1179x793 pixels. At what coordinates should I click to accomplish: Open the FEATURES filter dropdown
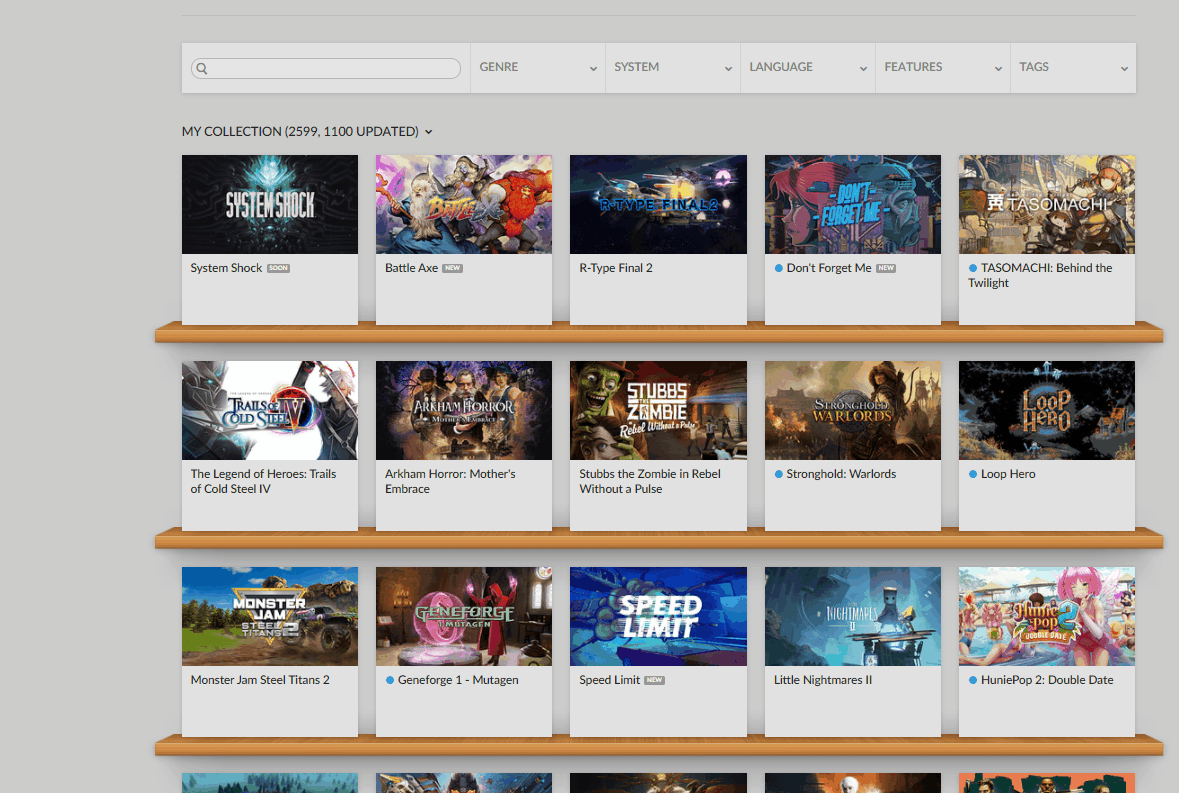pyautogui.click(x=943, y=68)
